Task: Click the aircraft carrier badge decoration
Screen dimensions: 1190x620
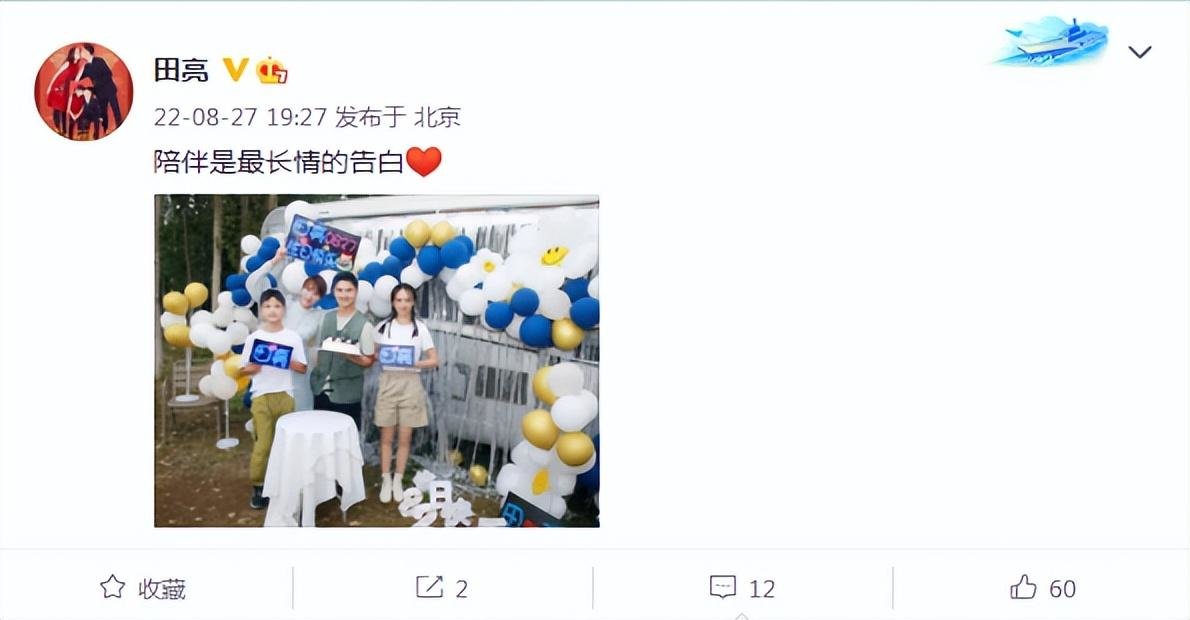Action: [1051, 41]
